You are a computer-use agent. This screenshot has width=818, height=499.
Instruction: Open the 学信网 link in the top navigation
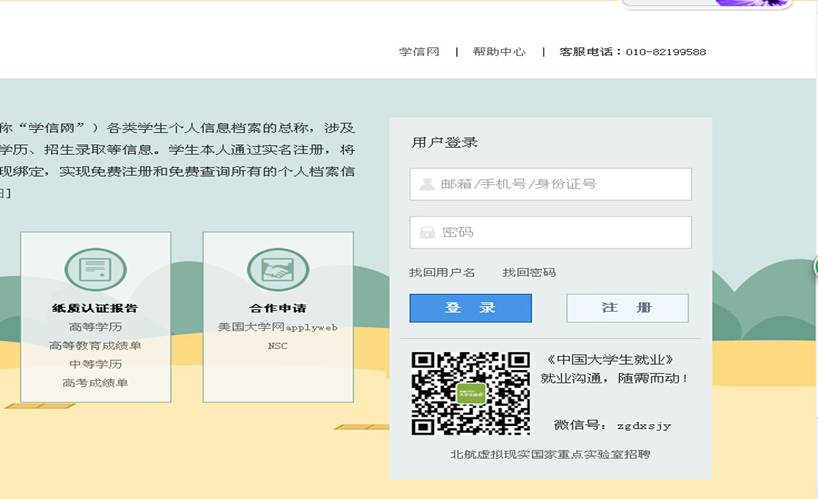point(419,52)
